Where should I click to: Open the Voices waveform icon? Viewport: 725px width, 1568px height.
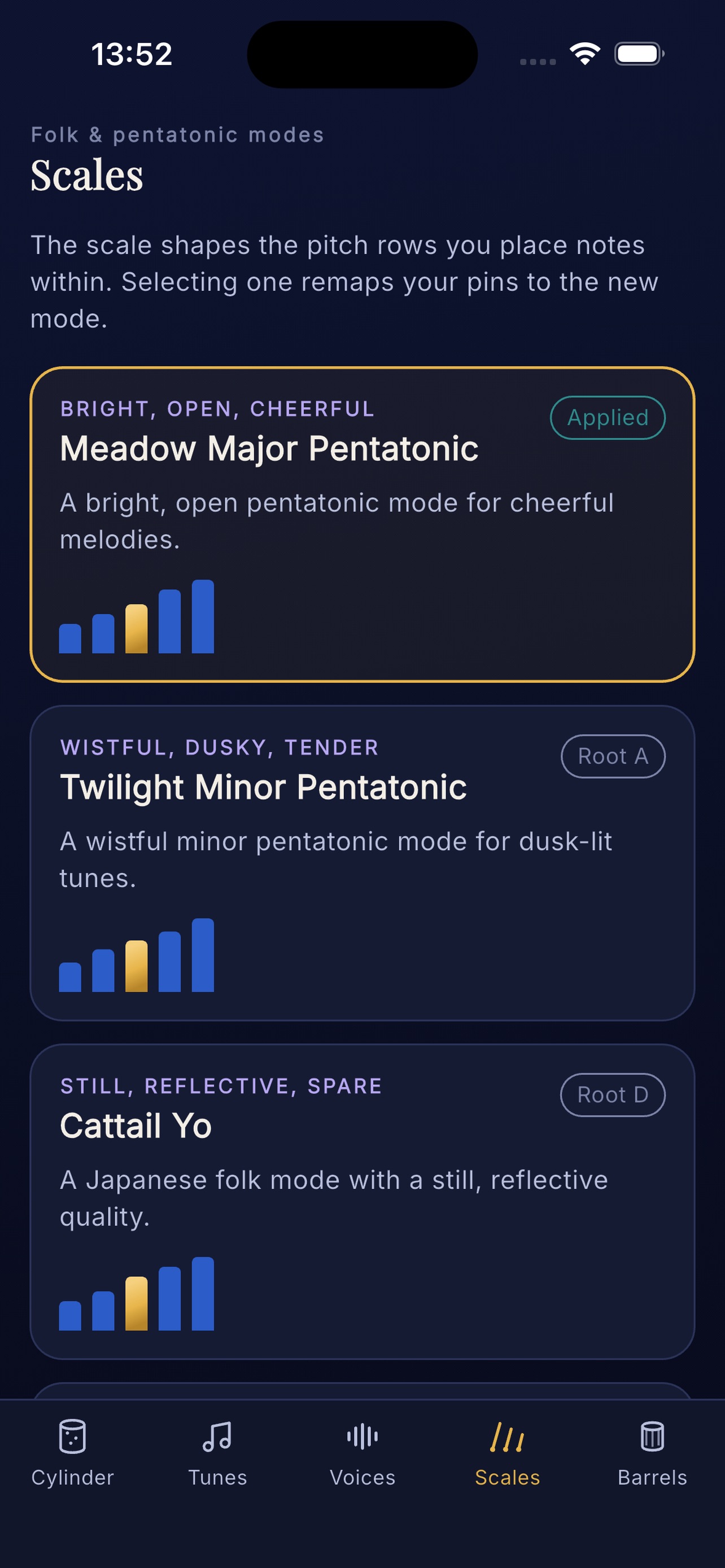tap(362, 1436)
